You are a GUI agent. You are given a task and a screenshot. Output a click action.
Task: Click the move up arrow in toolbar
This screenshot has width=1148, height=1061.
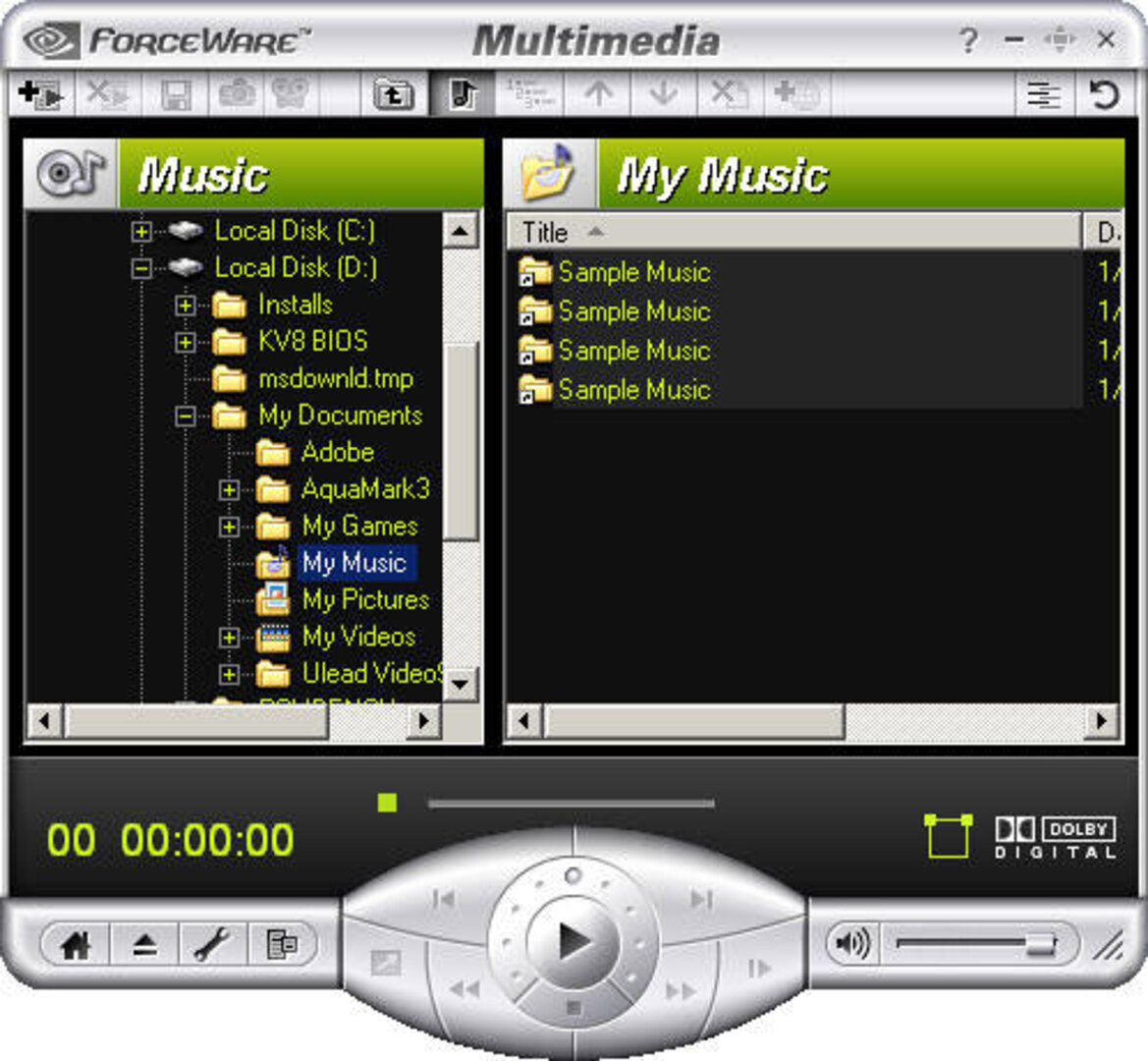coord(599,93)
